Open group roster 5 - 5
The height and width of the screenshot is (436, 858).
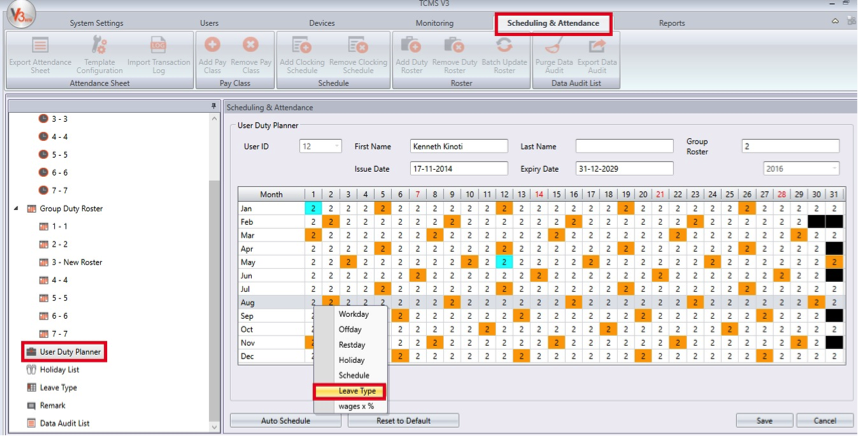click(53, 298)
